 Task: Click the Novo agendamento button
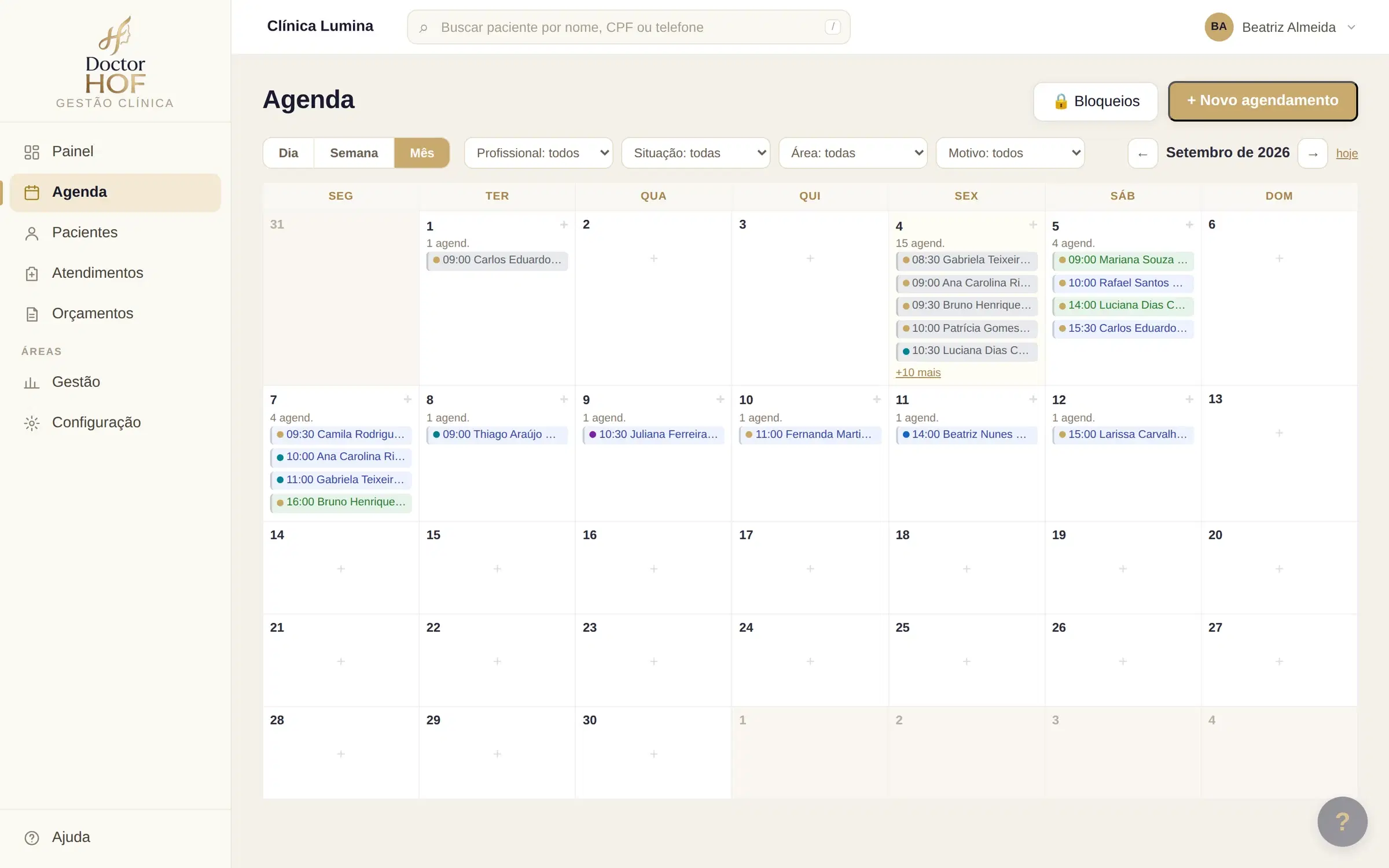tap(1262, 101)
